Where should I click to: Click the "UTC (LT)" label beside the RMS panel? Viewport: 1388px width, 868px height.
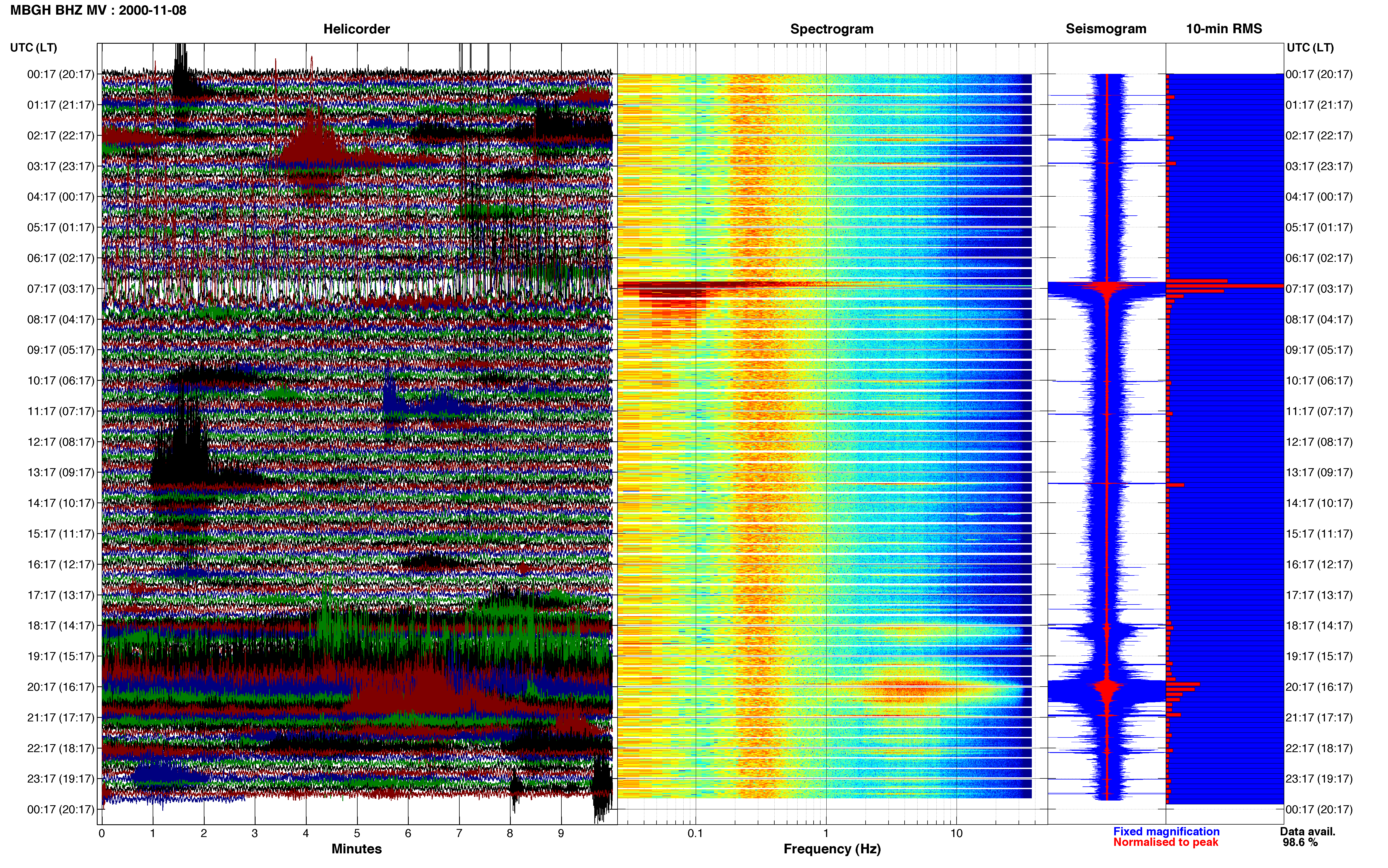[1310, 48]
